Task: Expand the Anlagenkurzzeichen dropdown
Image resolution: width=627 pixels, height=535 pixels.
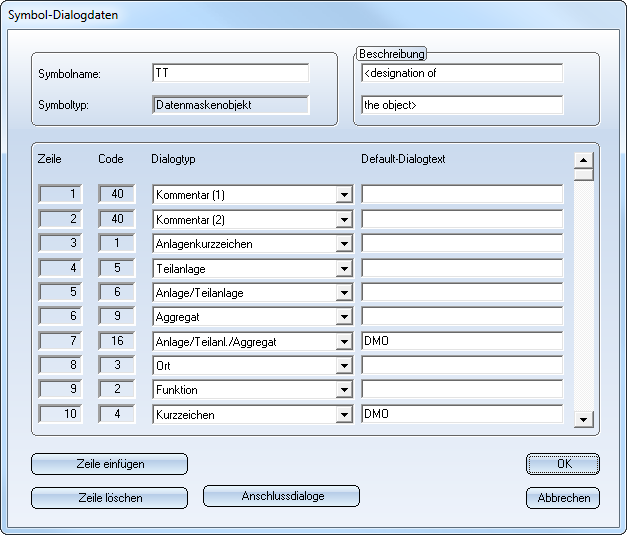Action: pyautogui.click(x=344, y=244)
